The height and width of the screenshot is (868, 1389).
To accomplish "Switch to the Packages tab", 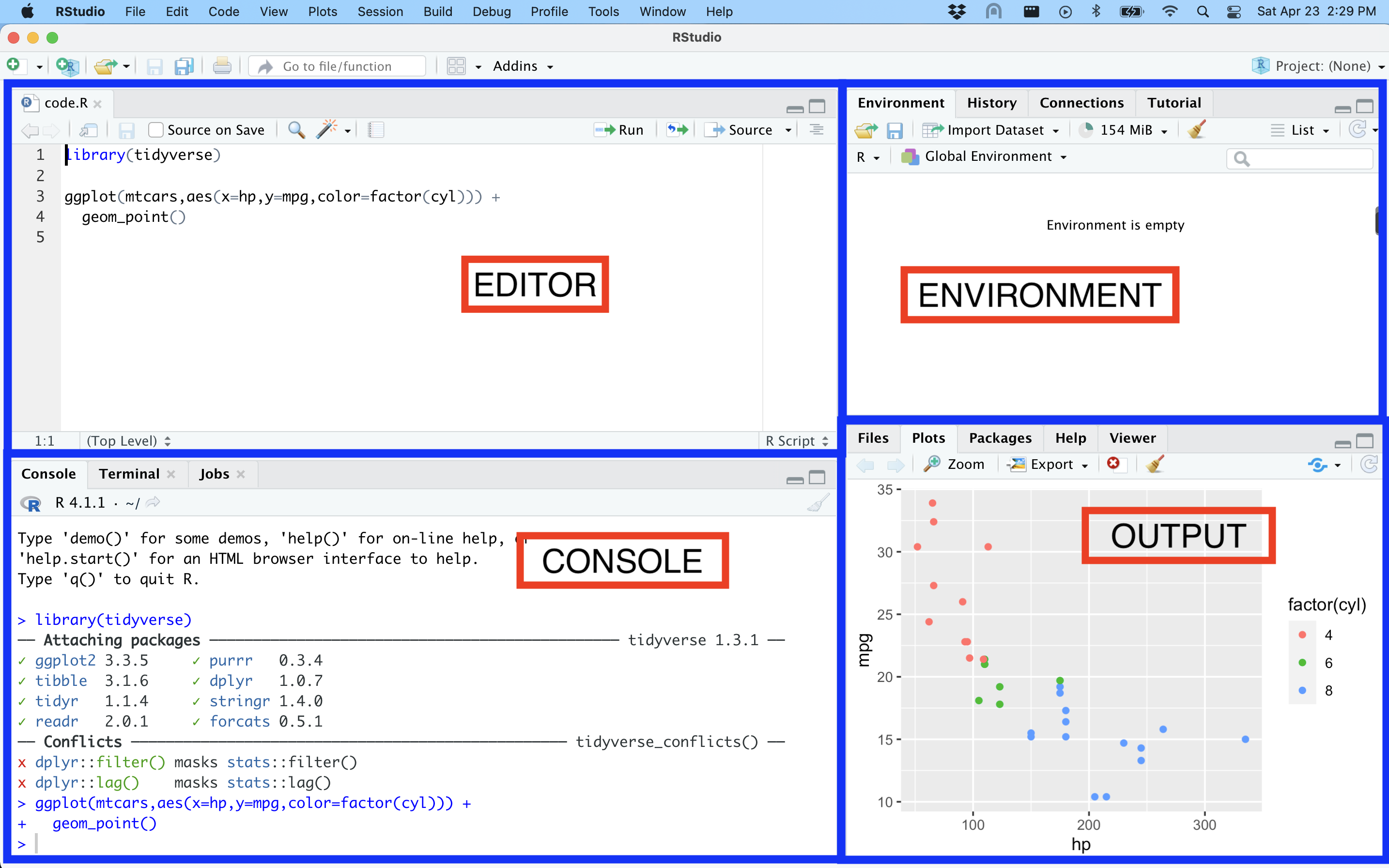I will click(x=1000, y=438).
